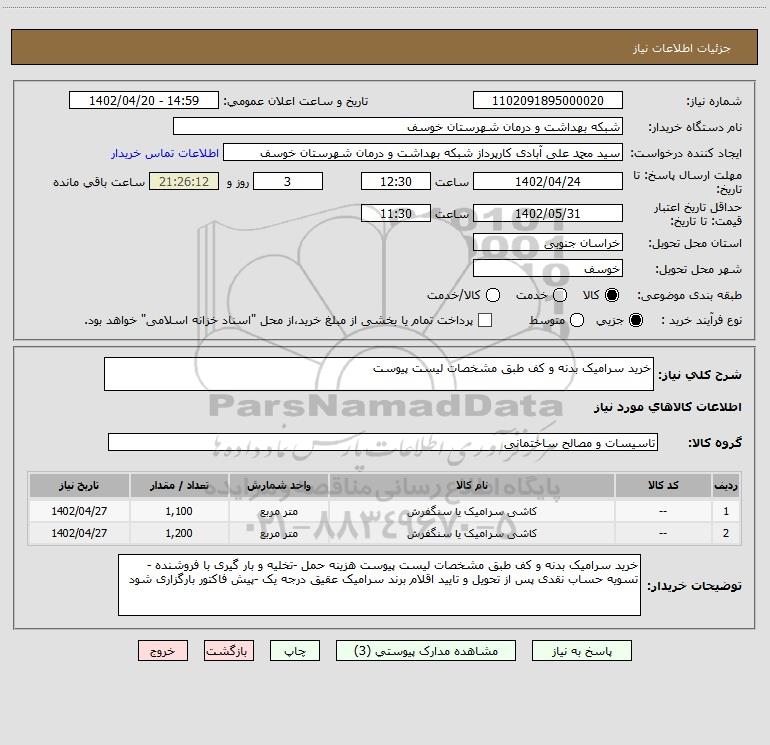The image size is (770, 745).
Task: Select the 'کالا' radio button
Action: [612, 295]
